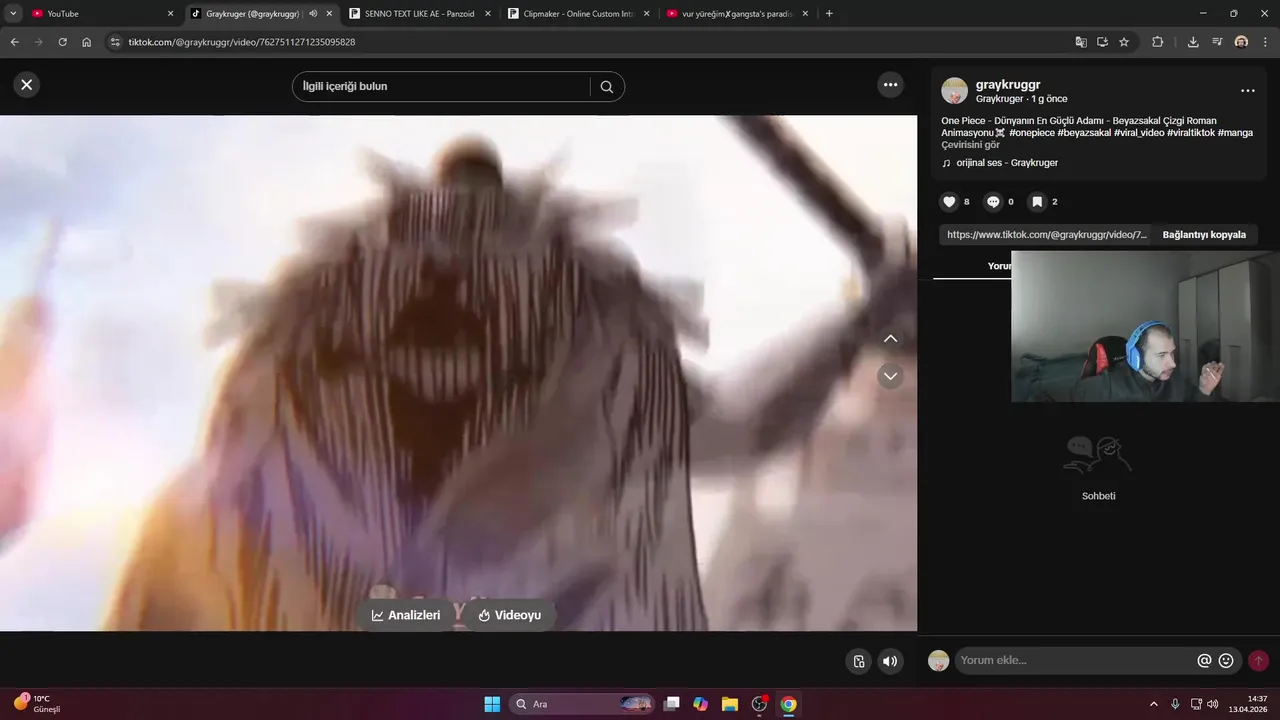
Task: Click the search magnifier icon
Action: point(606,87)
